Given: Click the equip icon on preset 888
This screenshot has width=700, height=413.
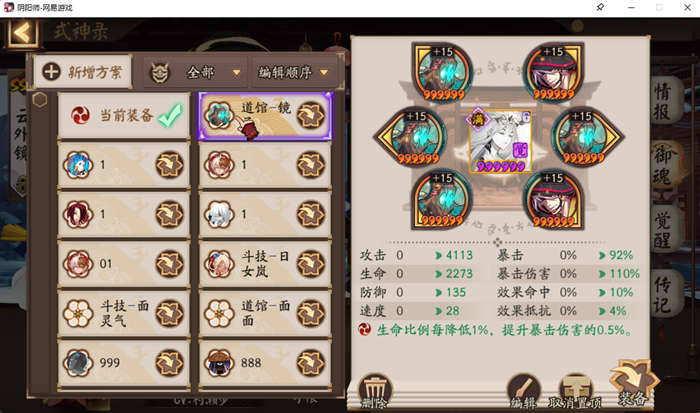Looking at the screenshot, I should 311,363.
